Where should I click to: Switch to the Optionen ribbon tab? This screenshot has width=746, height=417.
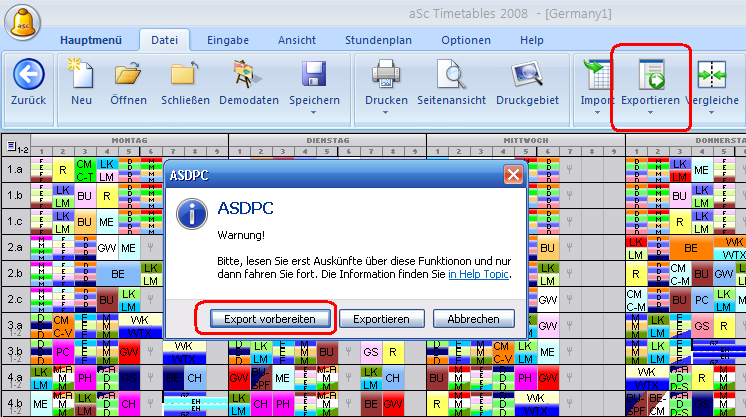click(x=466, y=40)
